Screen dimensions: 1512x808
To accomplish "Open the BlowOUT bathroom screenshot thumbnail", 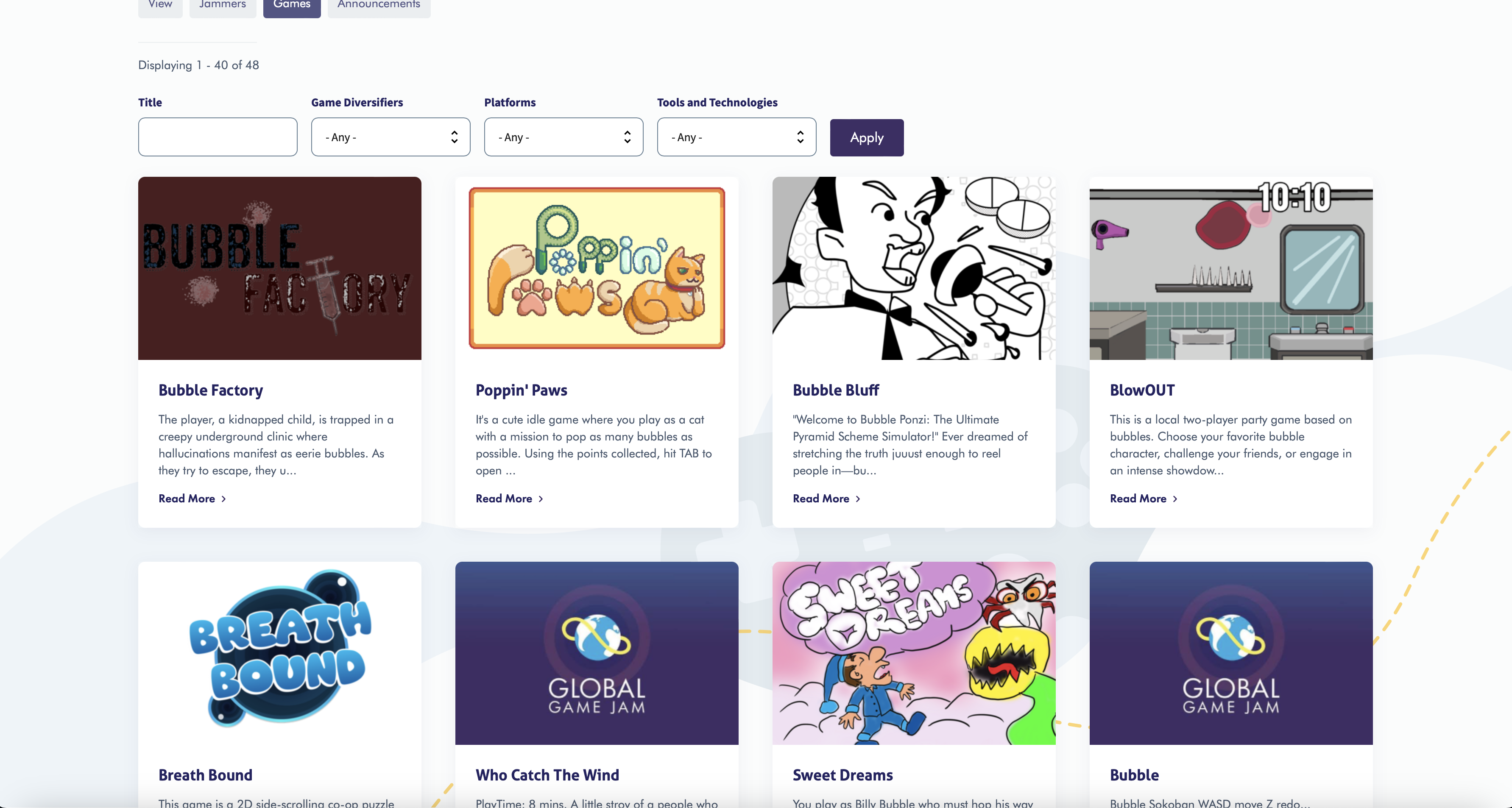I will tap(1230, 267).
